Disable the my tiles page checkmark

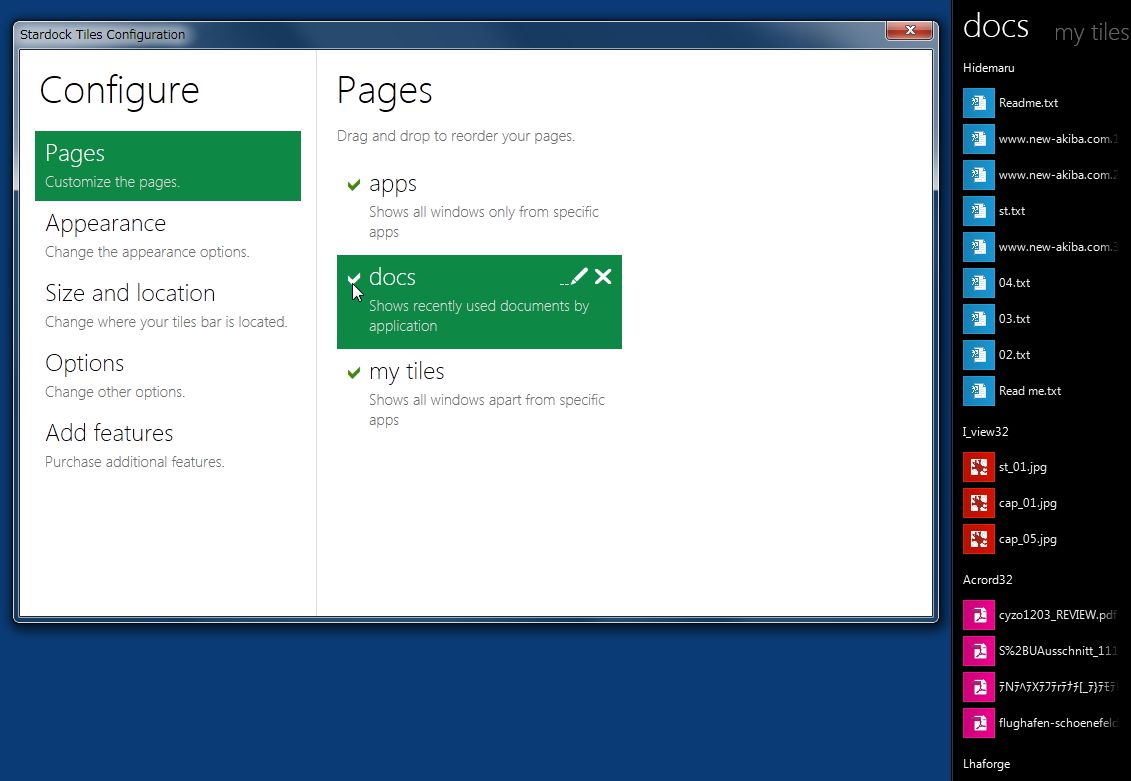(353, 373)
